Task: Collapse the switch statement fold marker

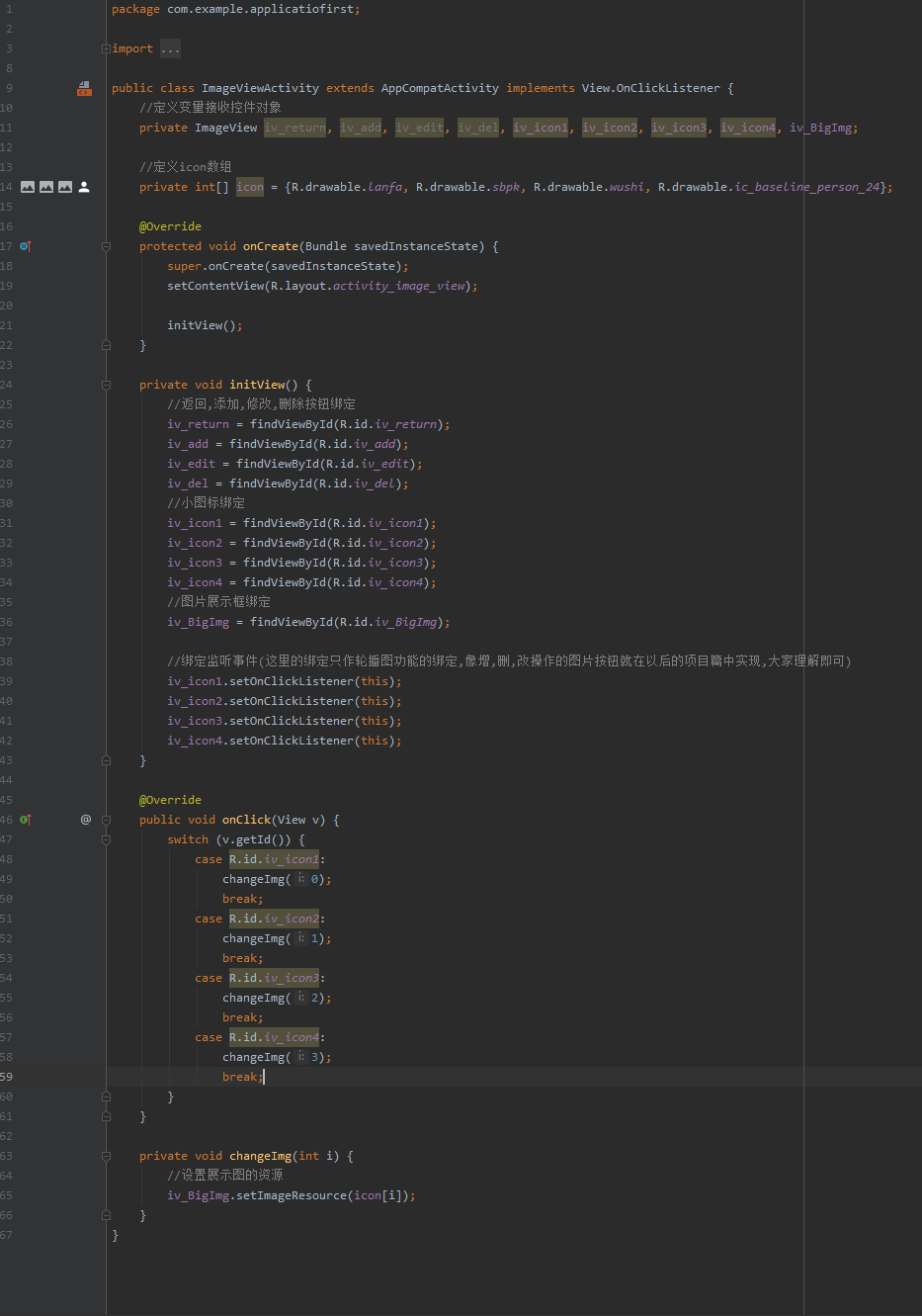Action: click(x=106, y=839)
